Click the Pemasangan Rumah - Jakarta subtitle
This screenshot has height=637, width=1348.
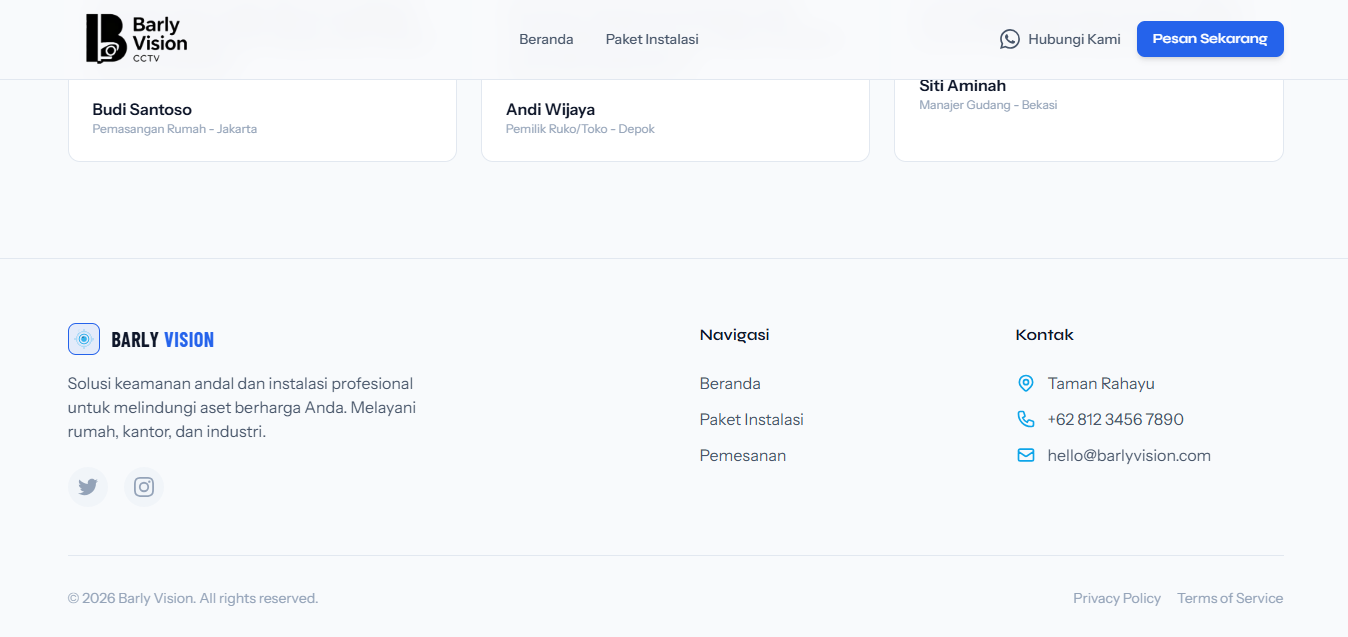click(x=175, y=129)
